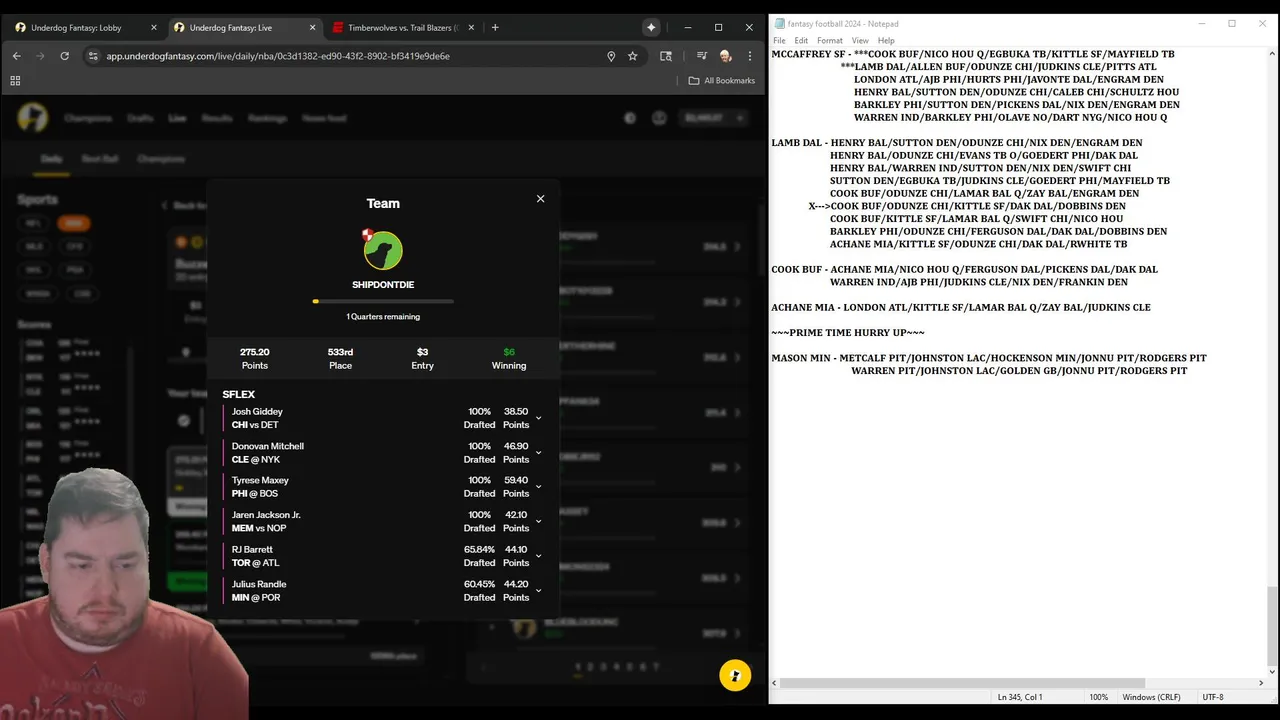
Task: Click the Underdog logo in the site header
Action: 32,118
